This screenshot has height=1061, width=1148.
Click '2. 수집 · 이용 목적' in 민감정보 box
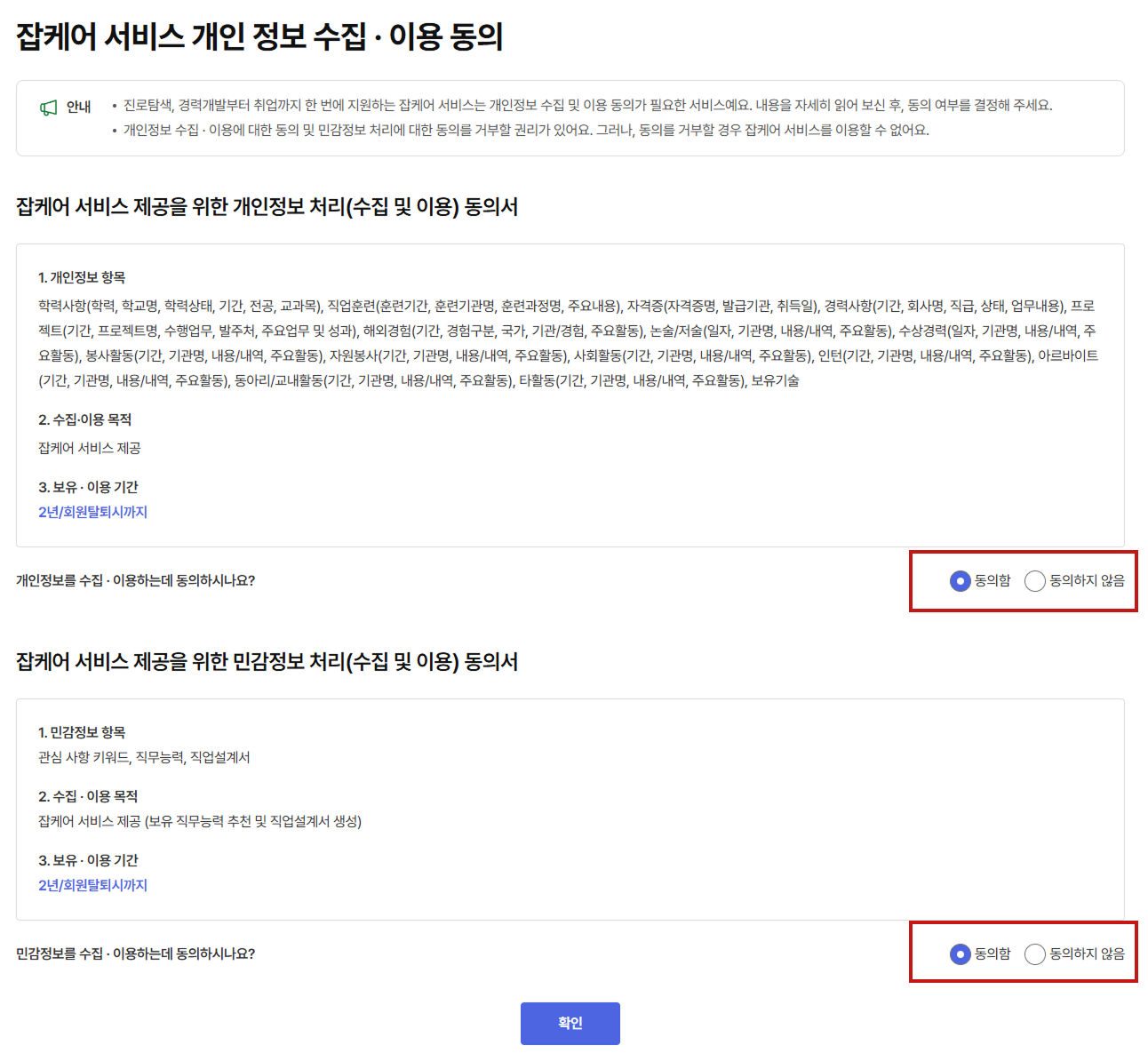[88, 796]
